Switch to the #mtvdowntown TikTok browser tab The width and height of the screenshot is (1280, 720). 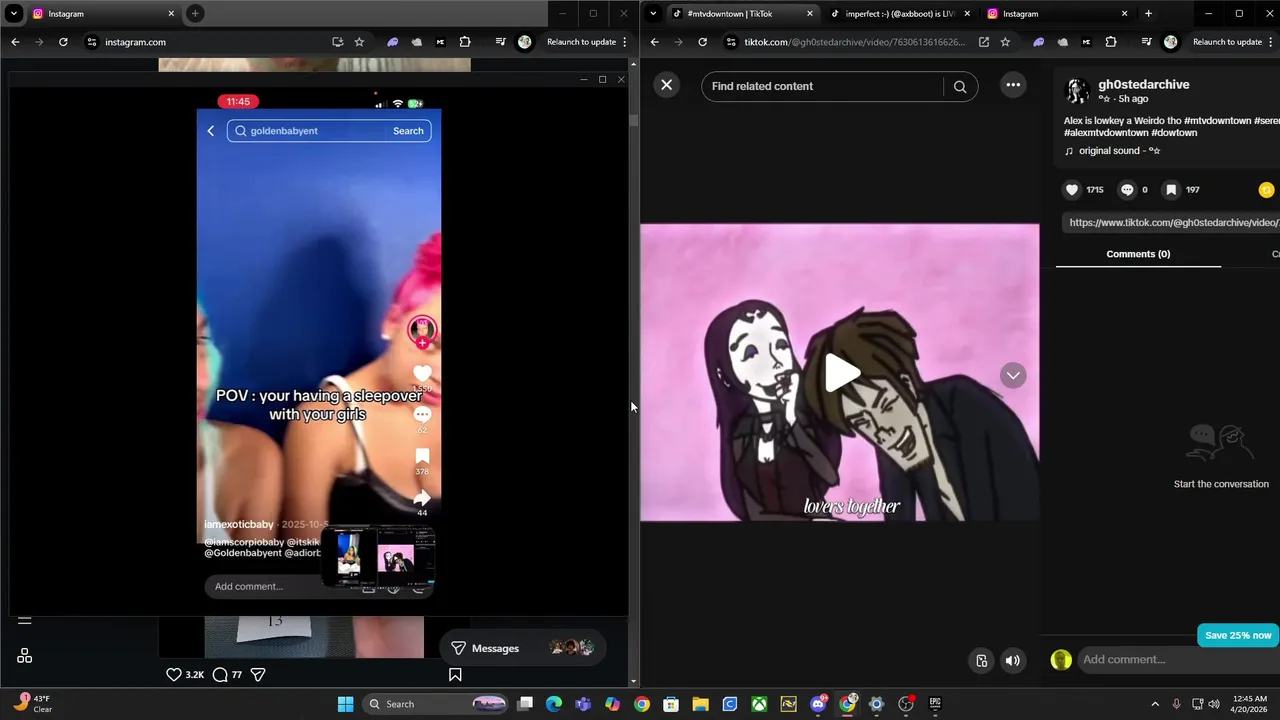(740, 14)
